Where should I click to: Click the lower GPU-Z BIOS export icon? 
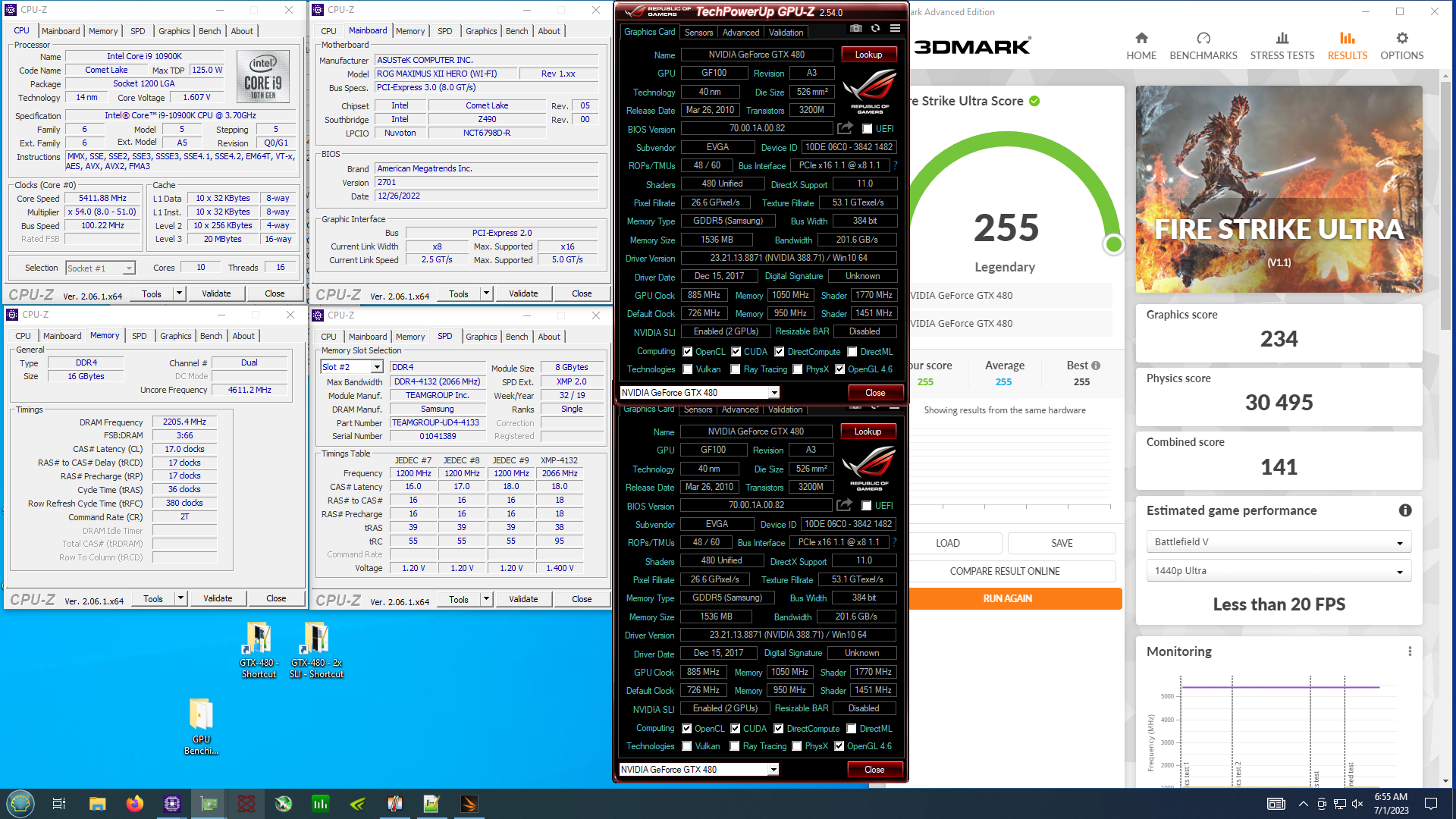click(845, 505)
